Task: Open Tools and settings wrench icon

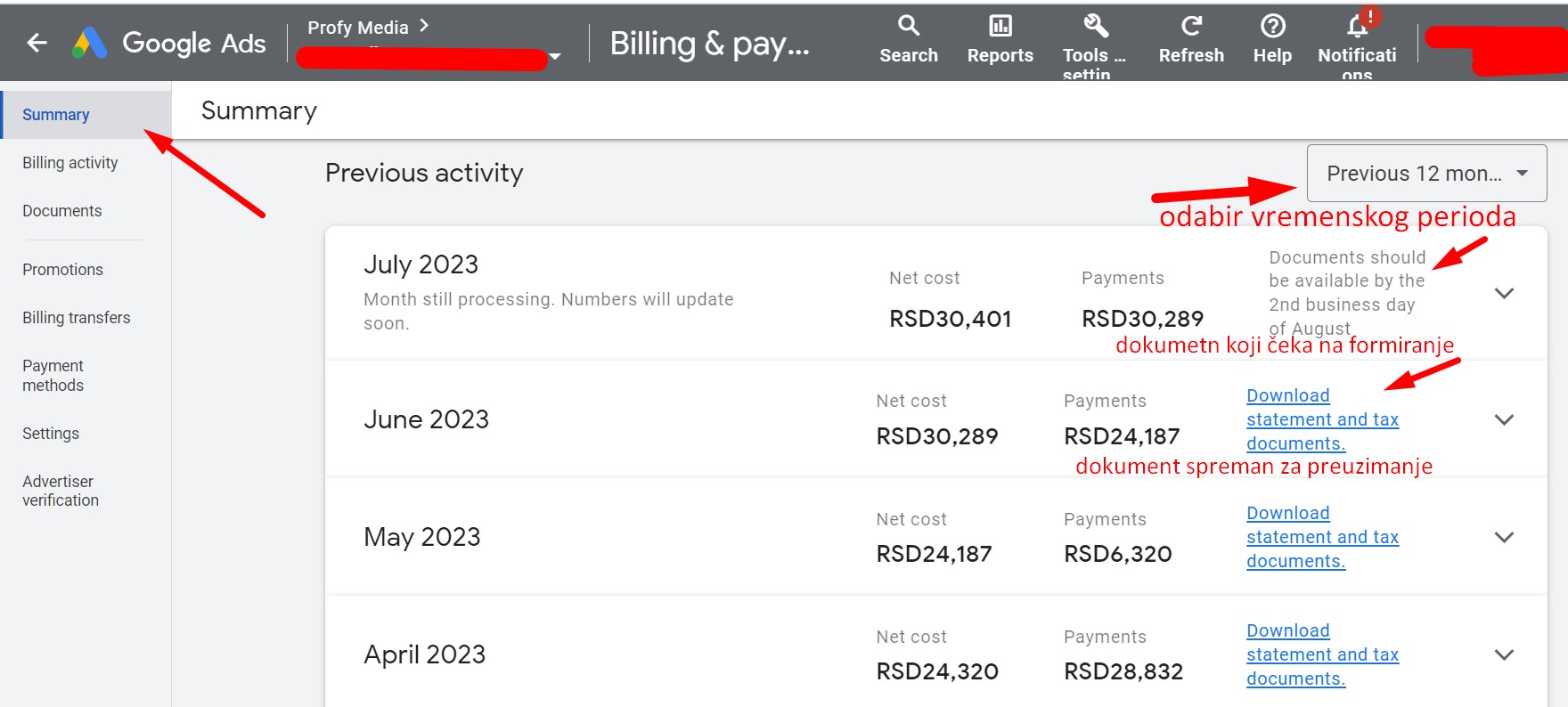Action: [1095, 27]
